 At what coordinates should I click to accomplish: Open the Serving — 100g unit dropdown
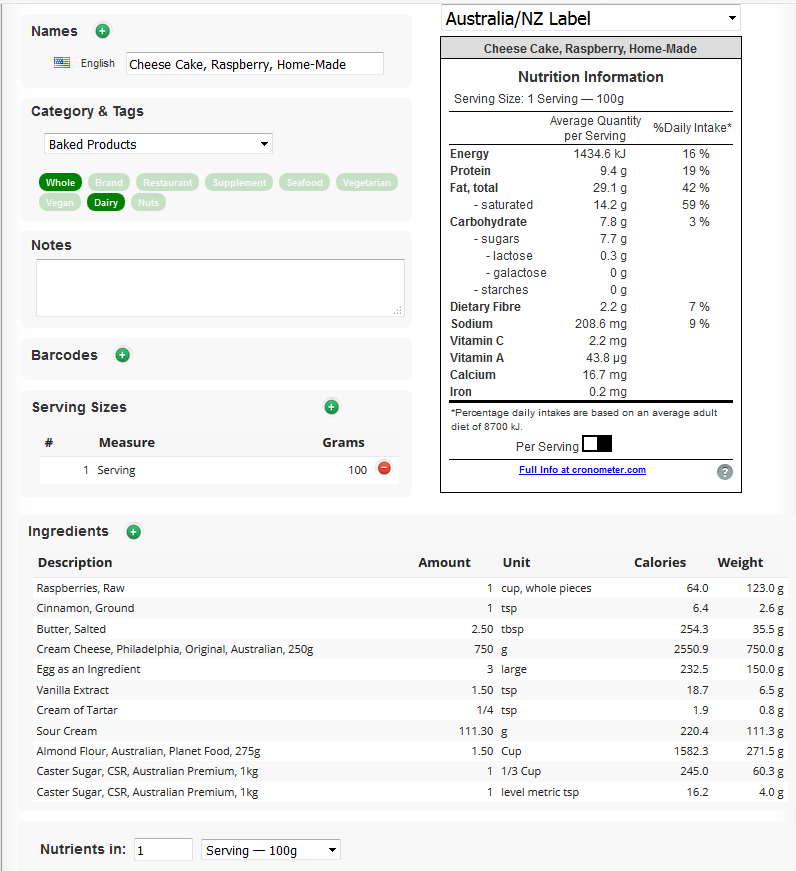(271, 850)
